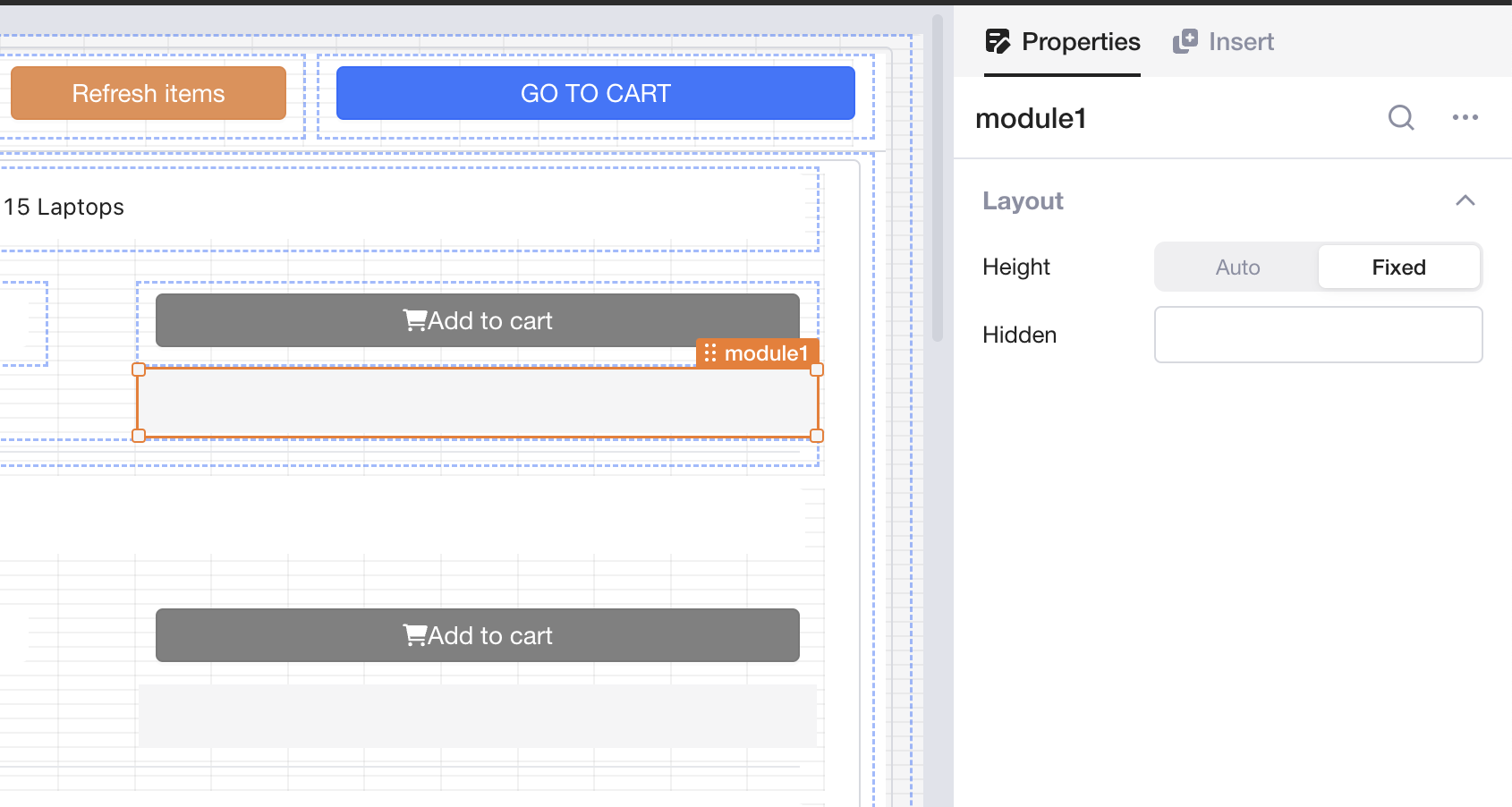Collapse the Layout section chevron

[1465, 200]
